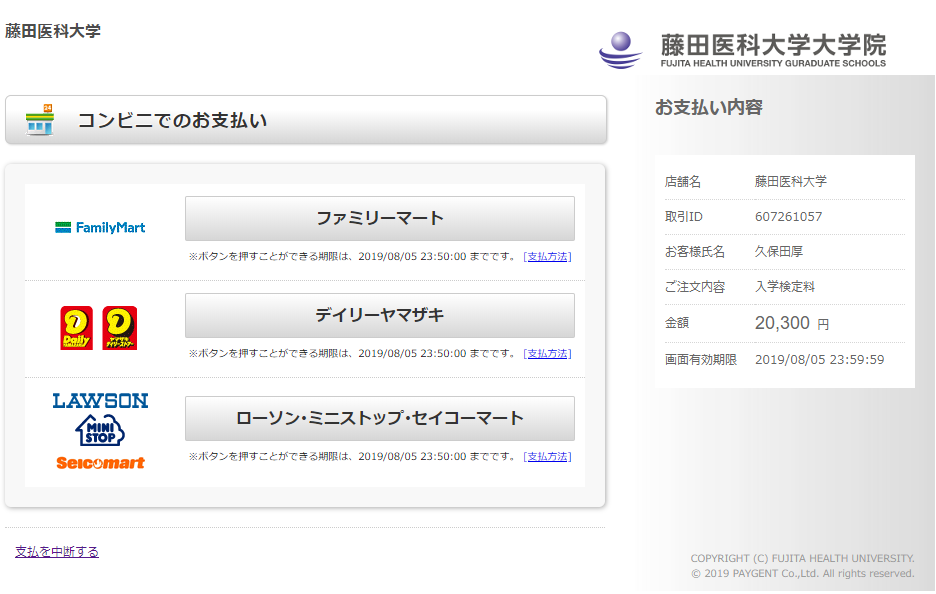Viewport: 936px width, 594px height.
Task: Click the 店舗名 label
Action: coord(682,181)
